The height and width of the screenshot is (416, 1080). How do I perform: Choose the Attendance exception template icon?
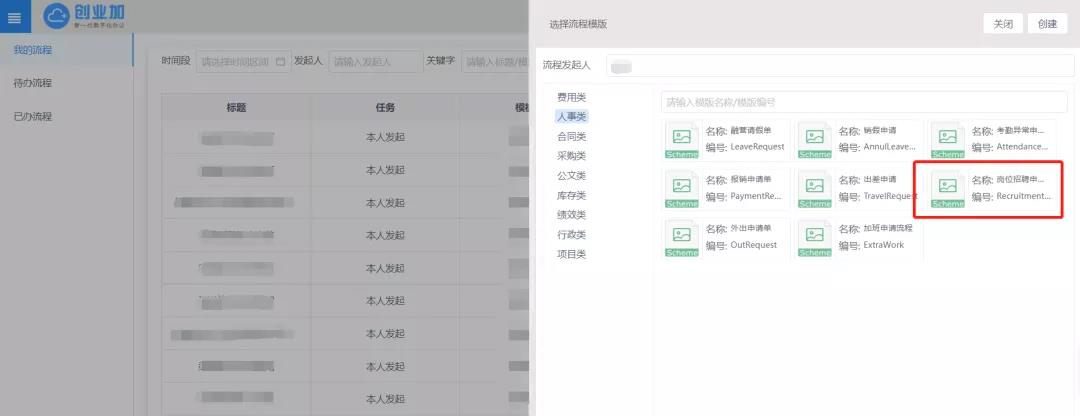pos(948,139)
